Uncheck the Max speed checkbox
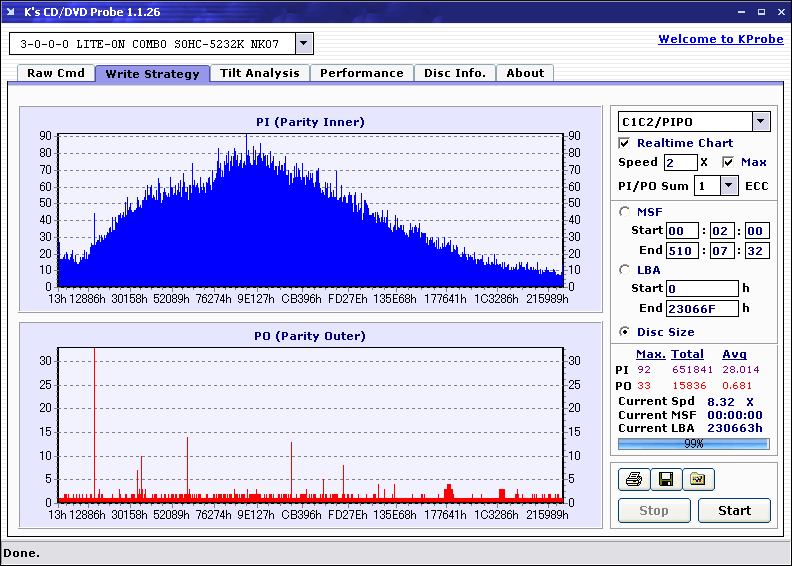792x566 pixels. [x=728, y=162]
